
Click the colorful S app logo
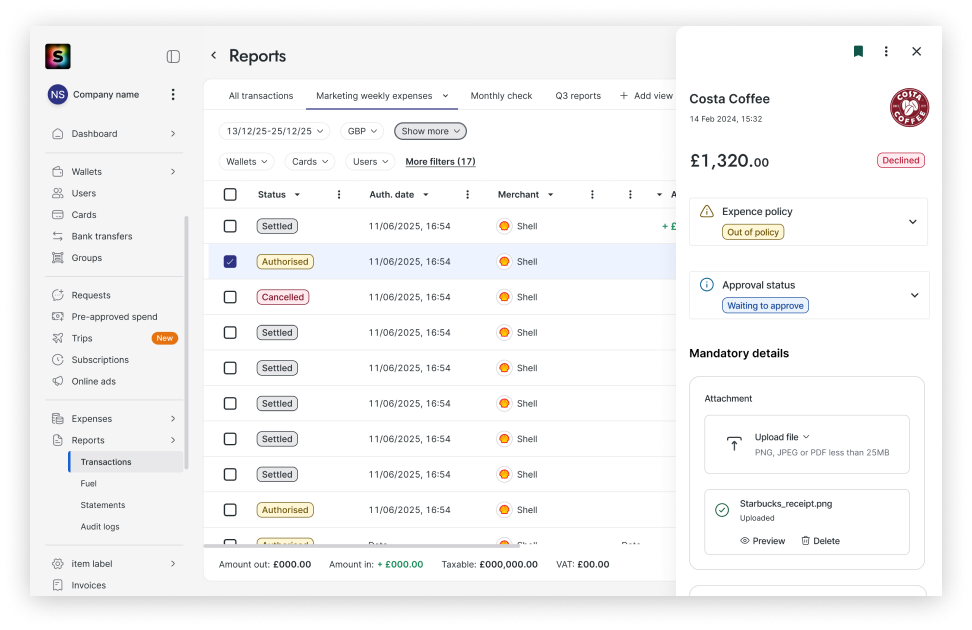[x=58, y=56]
